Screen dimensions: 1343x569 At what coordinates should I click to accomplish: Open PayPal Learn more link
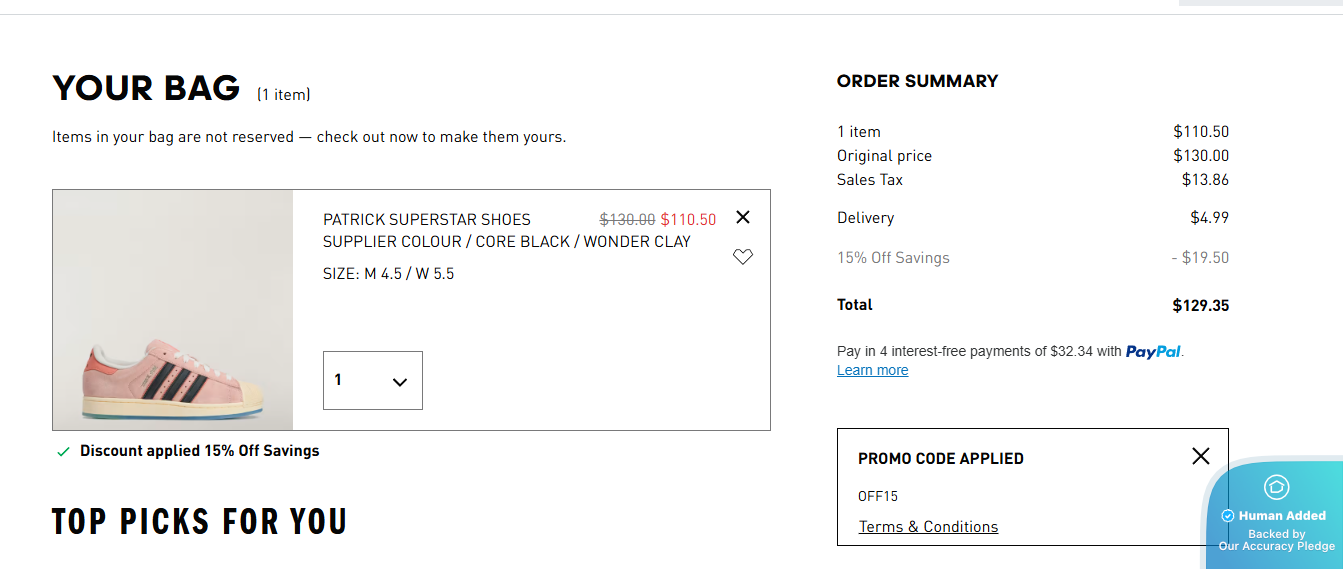872,370
